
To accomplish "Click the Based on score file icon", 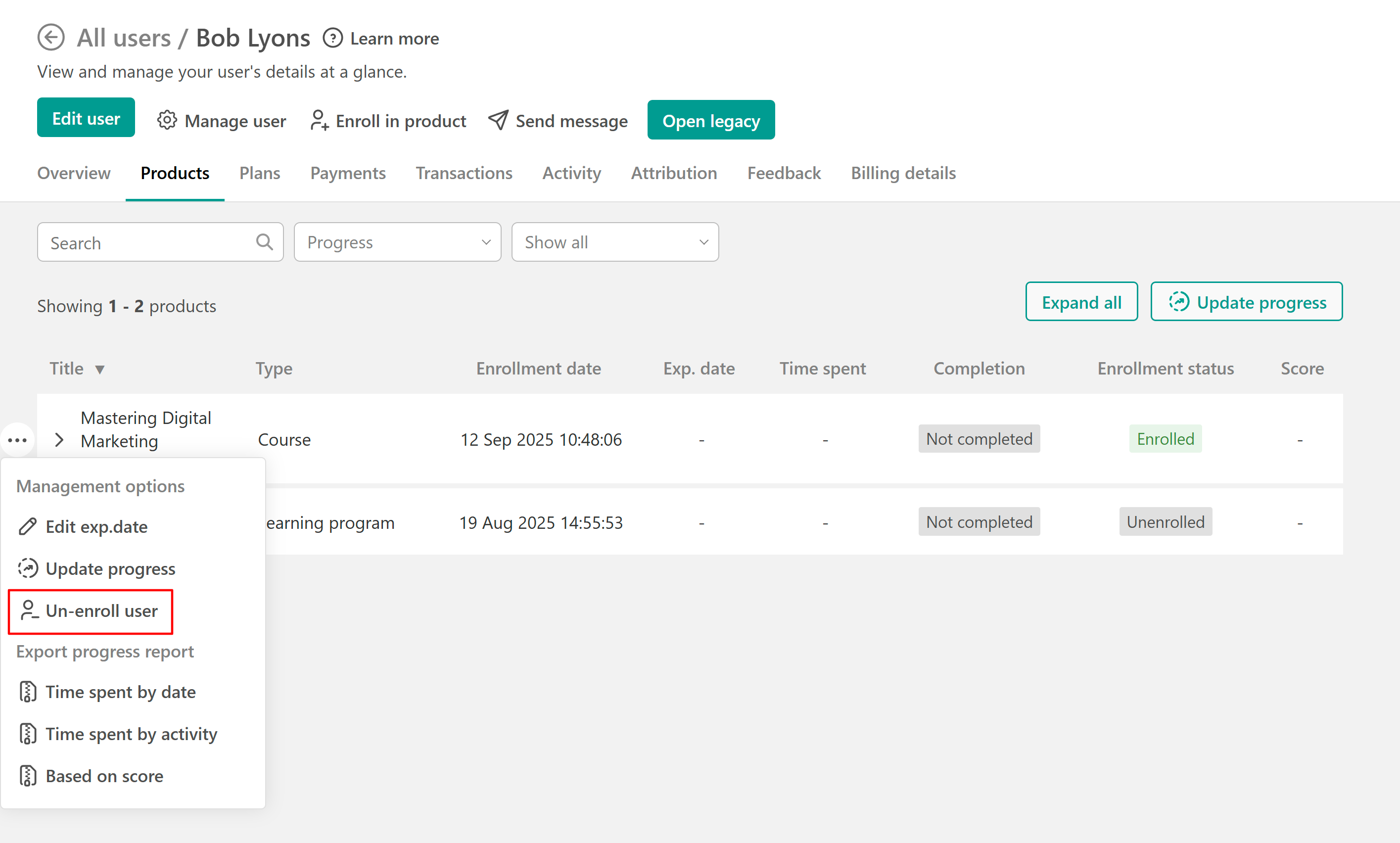I will pos(28,776).
